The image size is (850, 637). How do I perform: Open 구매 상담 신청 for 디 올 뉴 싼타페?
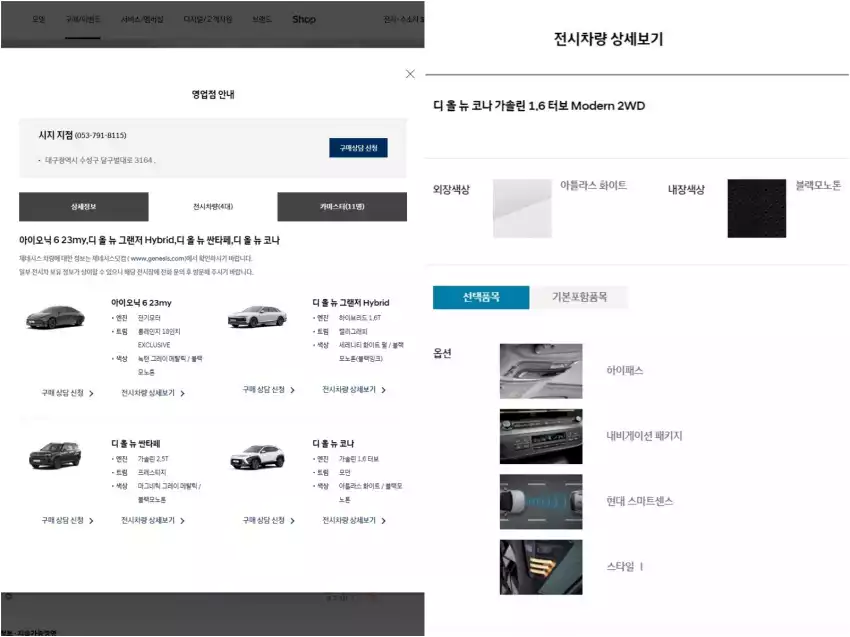(67, 520)
